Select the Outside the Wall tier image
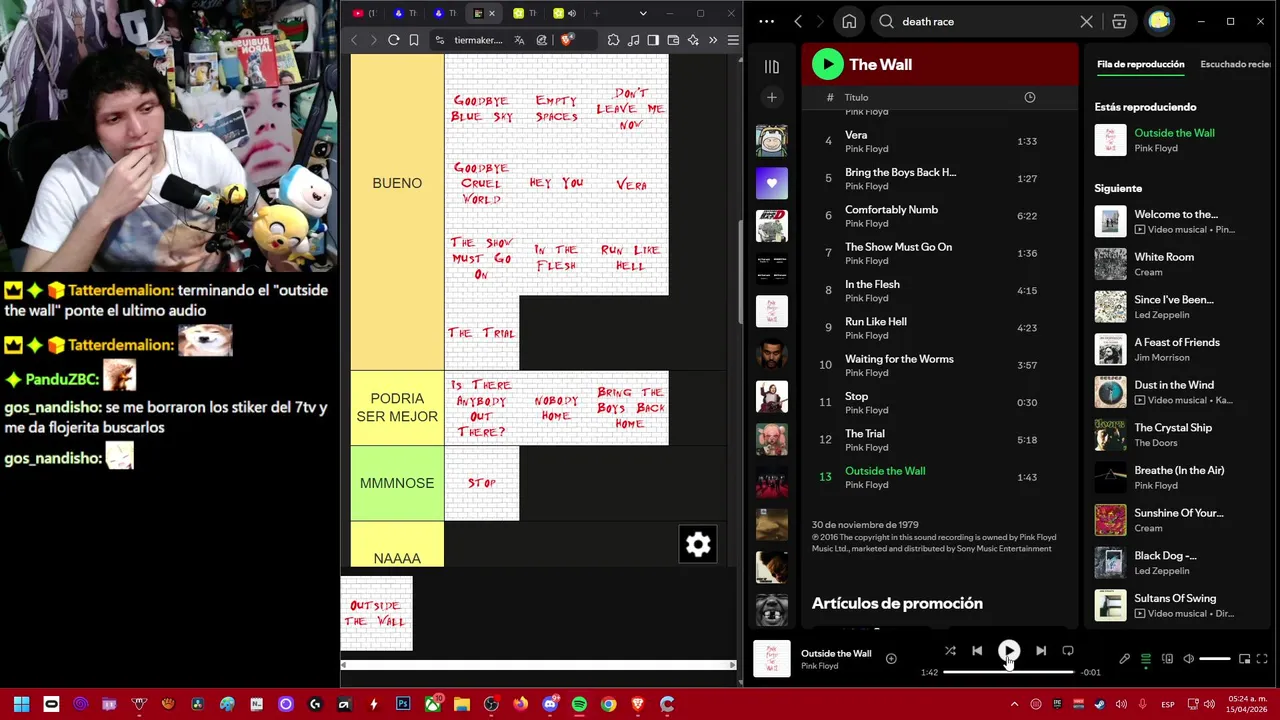 click(376, 613)
